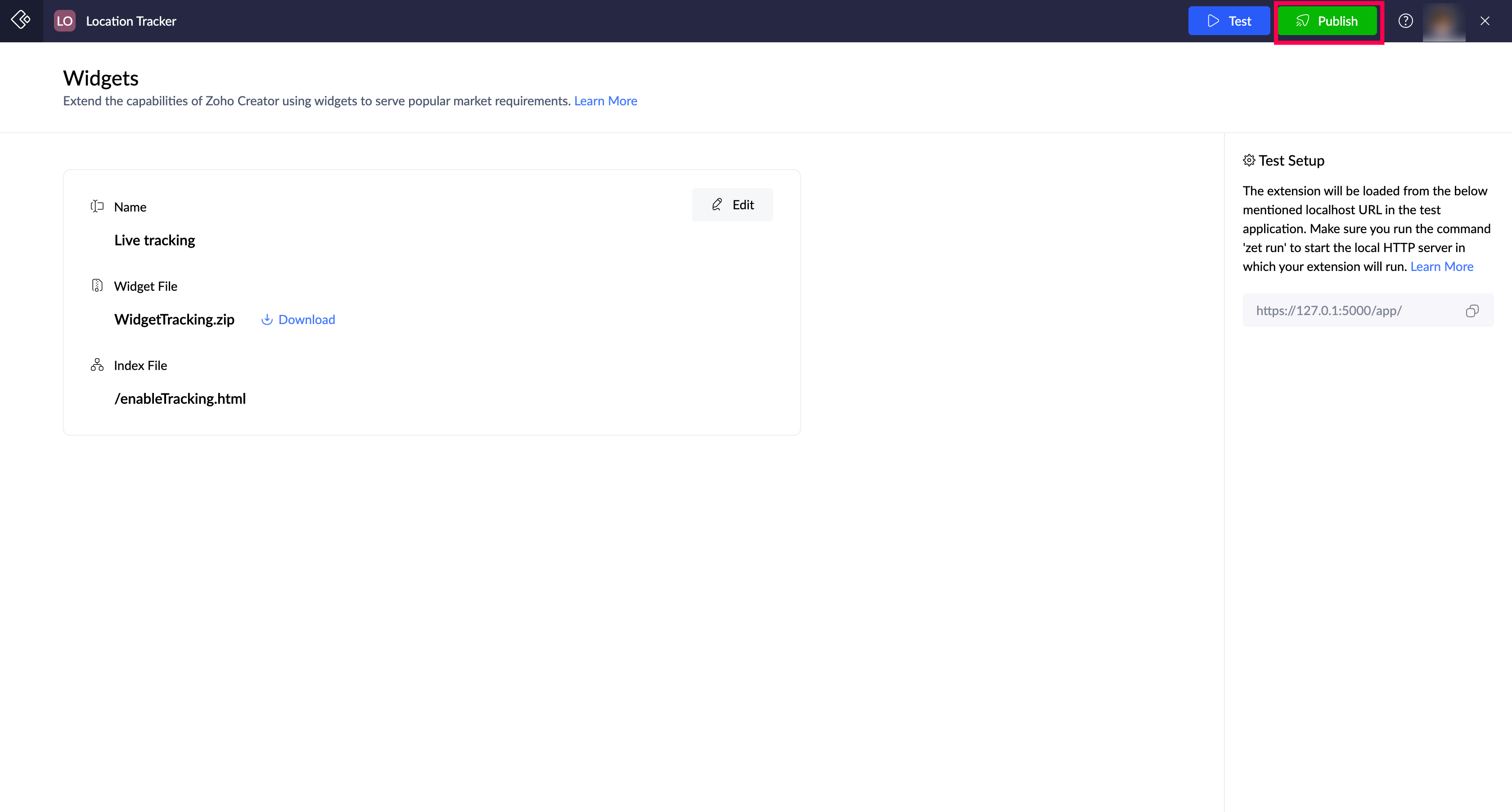This screenshot has width=1512, height=812.
Task: Click the Name field icon
Action: (97, 206)
